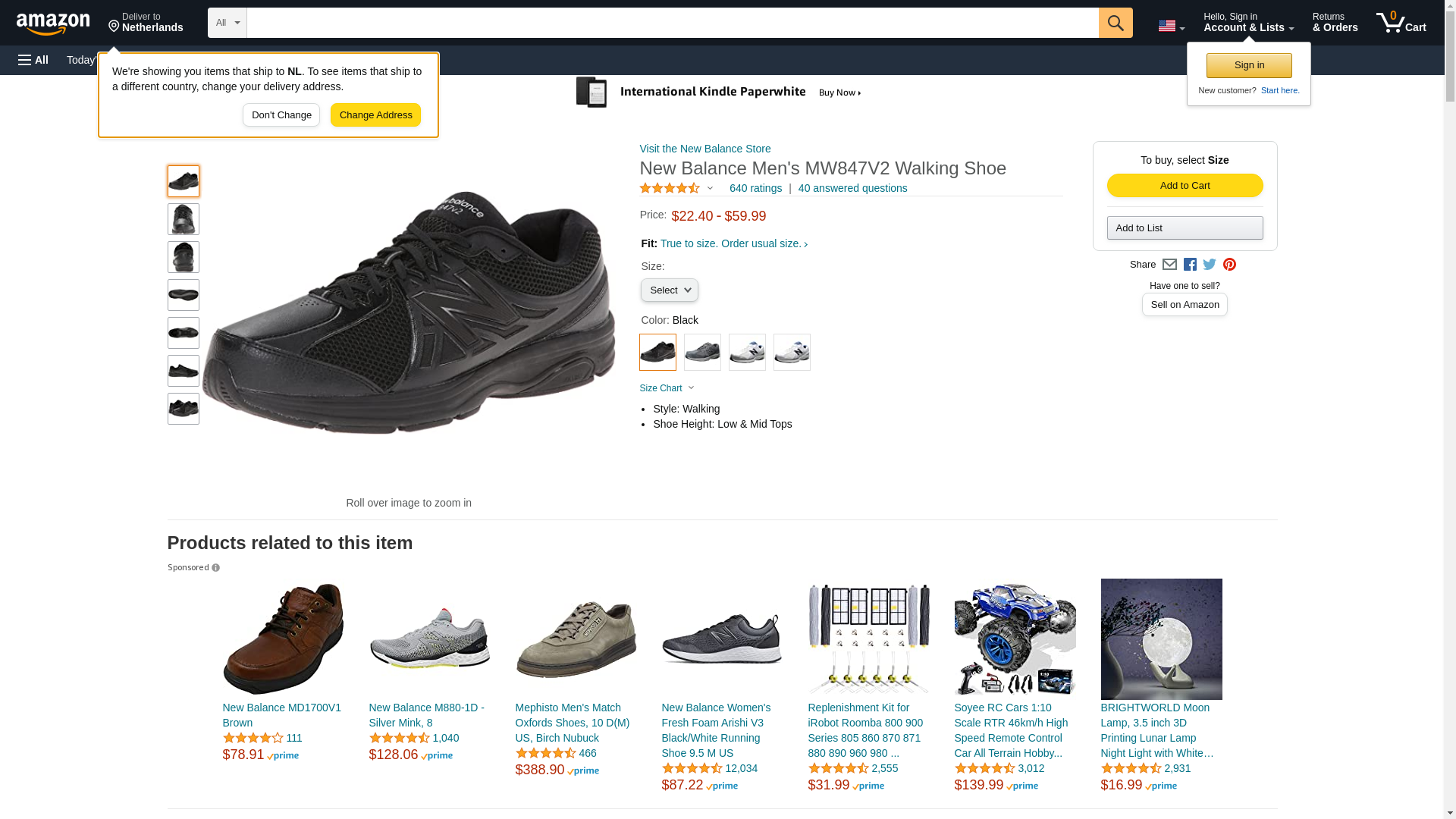
Task: Open Account & Lists menu
Action: pos(1248,23)
